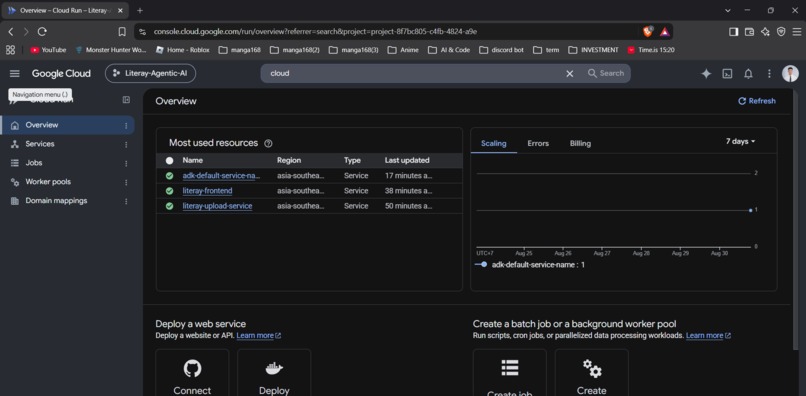This screenshot has width=806, height=396.
Task: Click the GitHub Connect card icon
Action: pos(192,368)
